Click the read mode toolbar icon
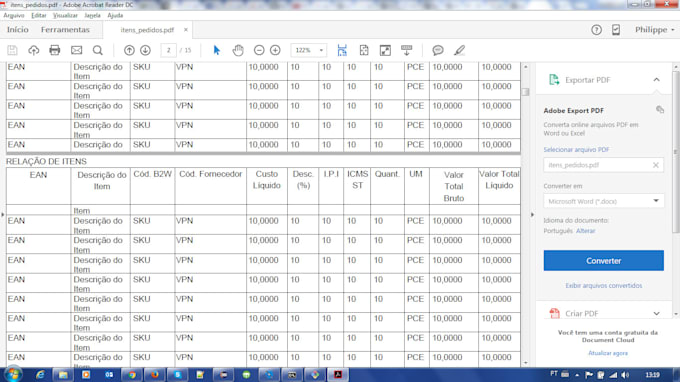680x382 pixels. coord(406,50)
